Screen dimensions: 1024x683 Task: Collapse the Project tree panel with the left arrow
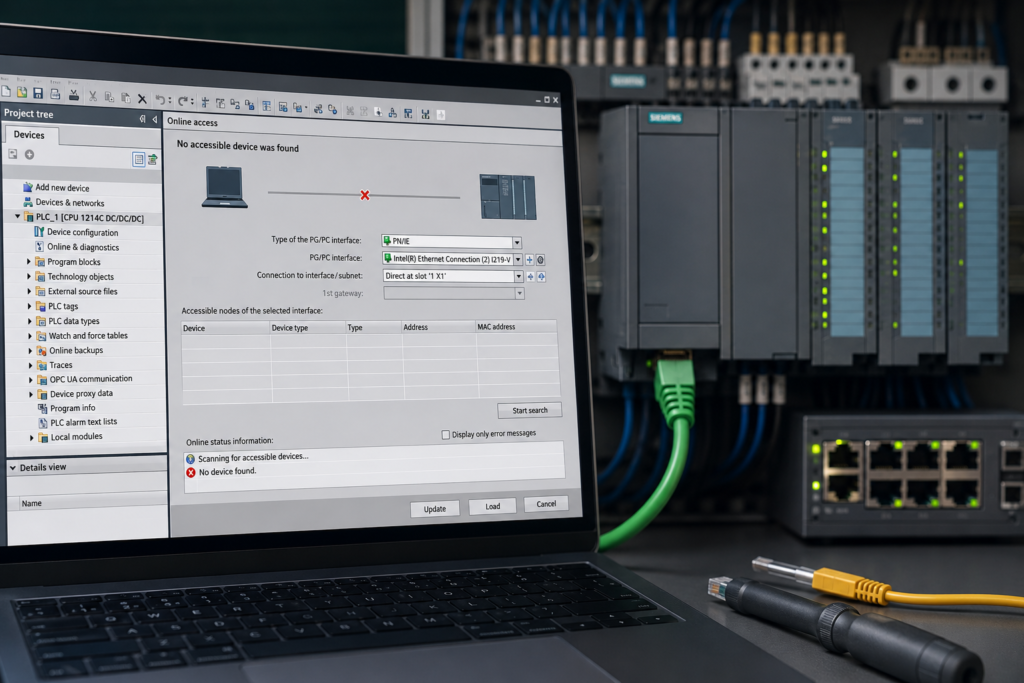(155, 119)
